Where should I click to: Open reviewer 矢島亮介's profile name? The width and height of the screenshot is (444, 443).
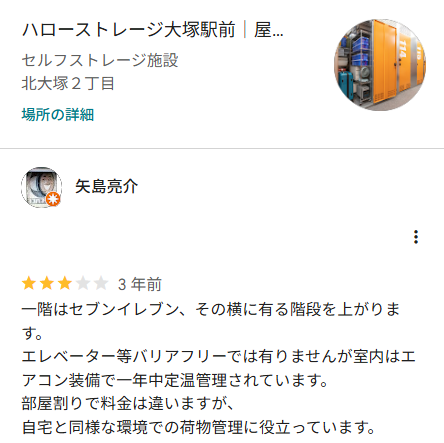[106, 186]
